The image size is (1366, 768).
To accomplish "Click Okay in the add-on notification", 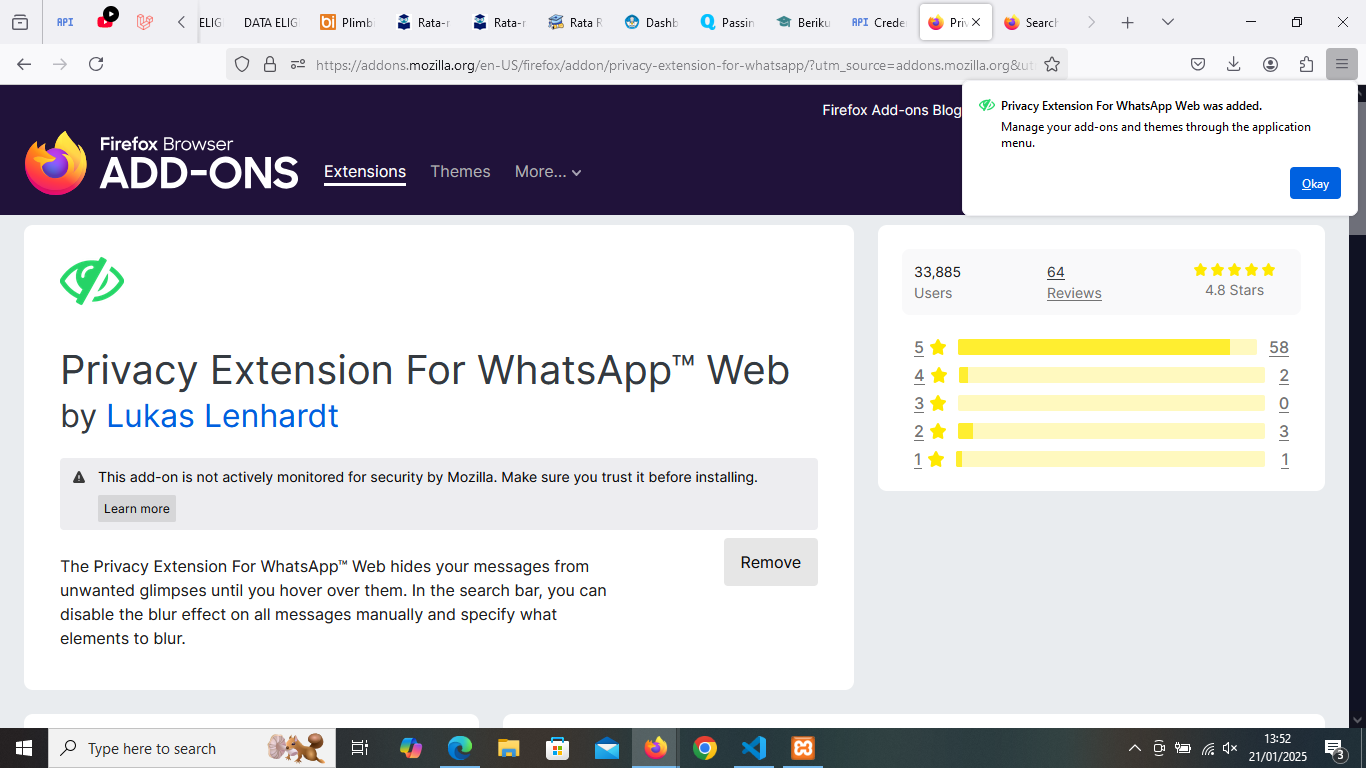I will (1315, 183).
